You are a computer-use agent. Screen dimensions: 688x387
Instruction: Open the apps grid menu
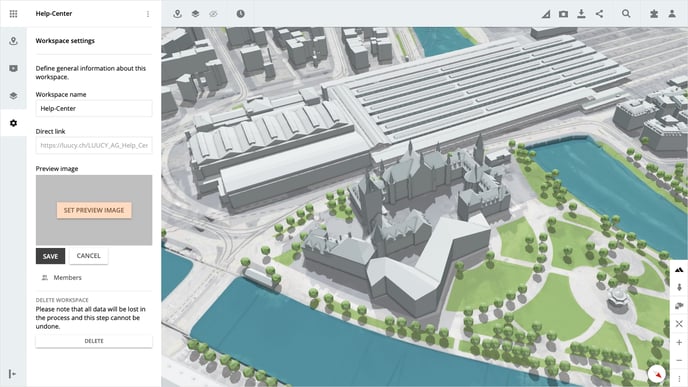pyautogui.click(x=14, y=14)
